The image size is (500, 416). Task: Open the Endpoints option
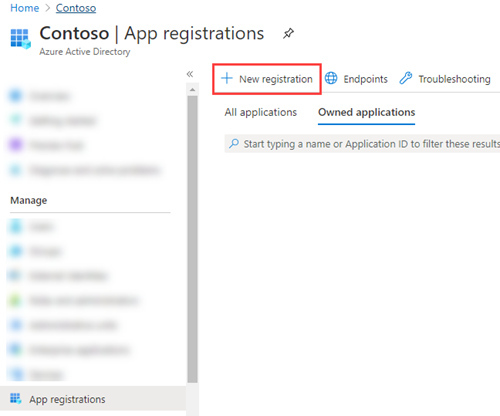coord(356,79)
